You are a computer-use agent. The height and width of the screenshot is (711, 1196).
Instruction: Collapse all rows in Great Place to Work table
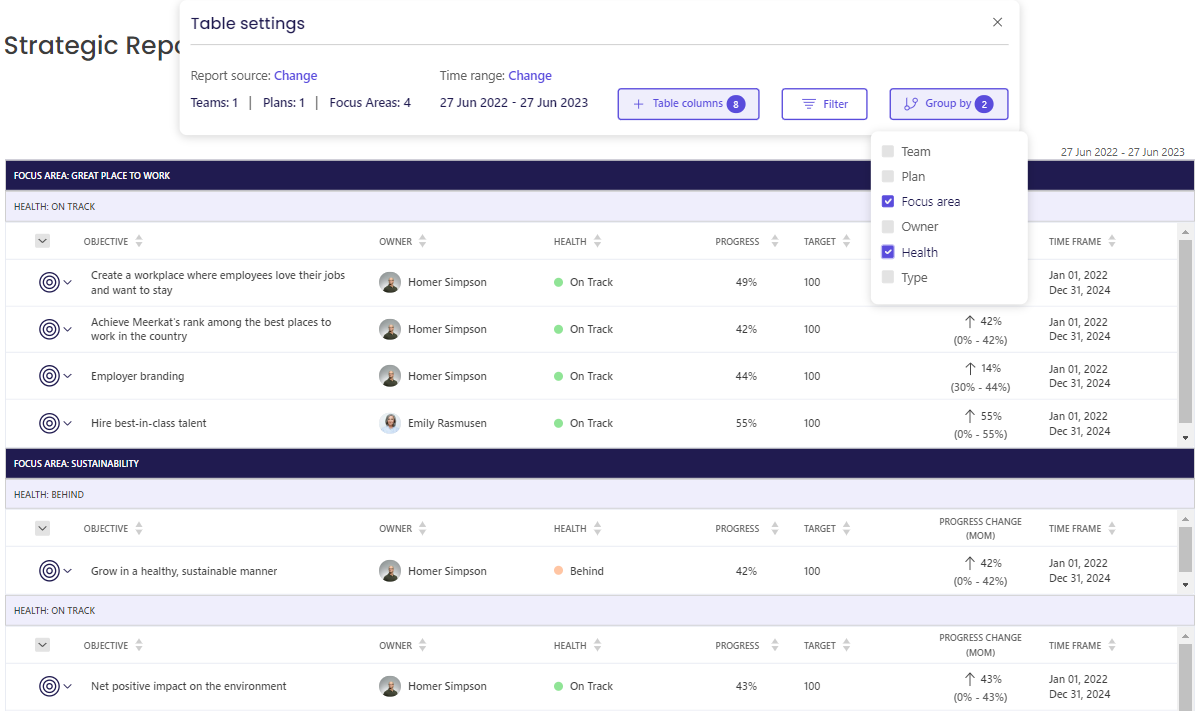click(42, 241)
